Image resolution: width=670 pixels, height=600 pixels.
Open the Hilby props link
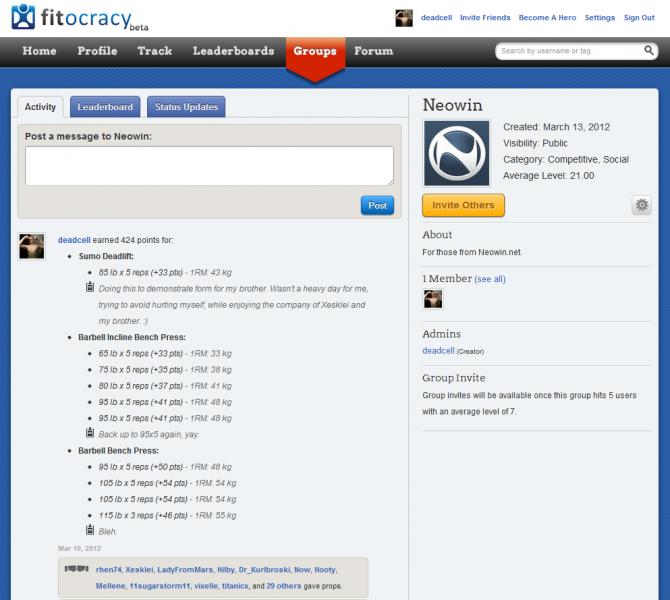coord(226,570)
